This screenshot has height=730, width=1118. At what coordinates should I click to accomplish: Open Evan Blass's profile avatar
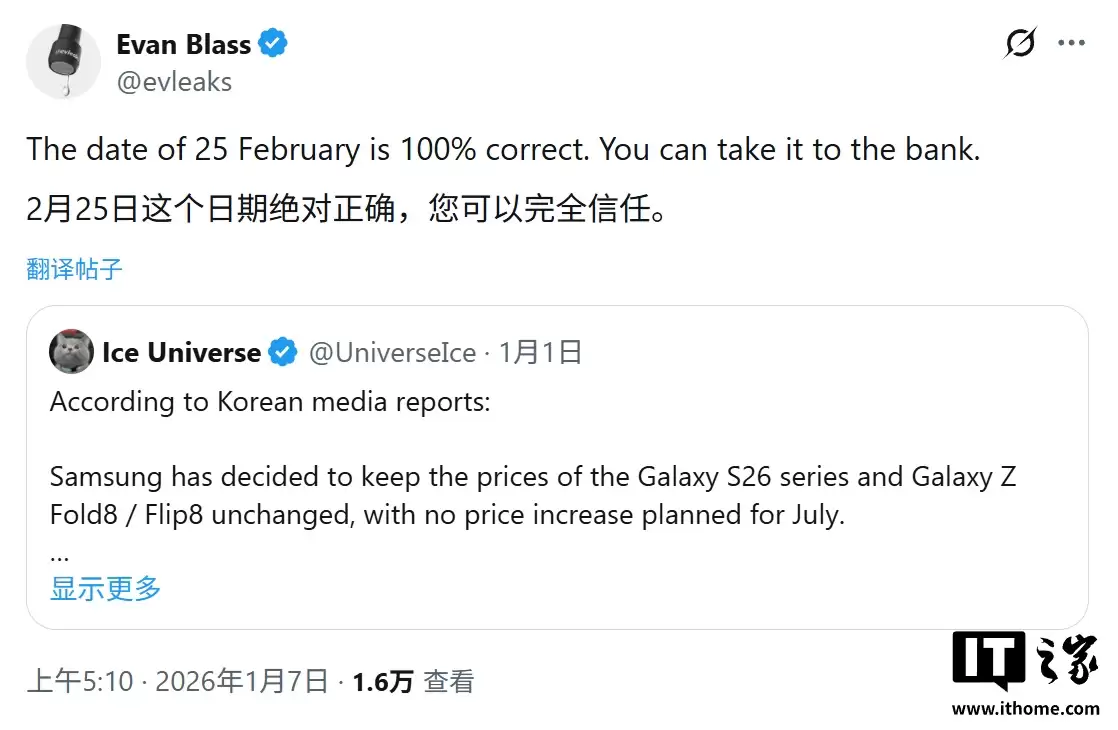pyautogui.click(x=64, y=61)
